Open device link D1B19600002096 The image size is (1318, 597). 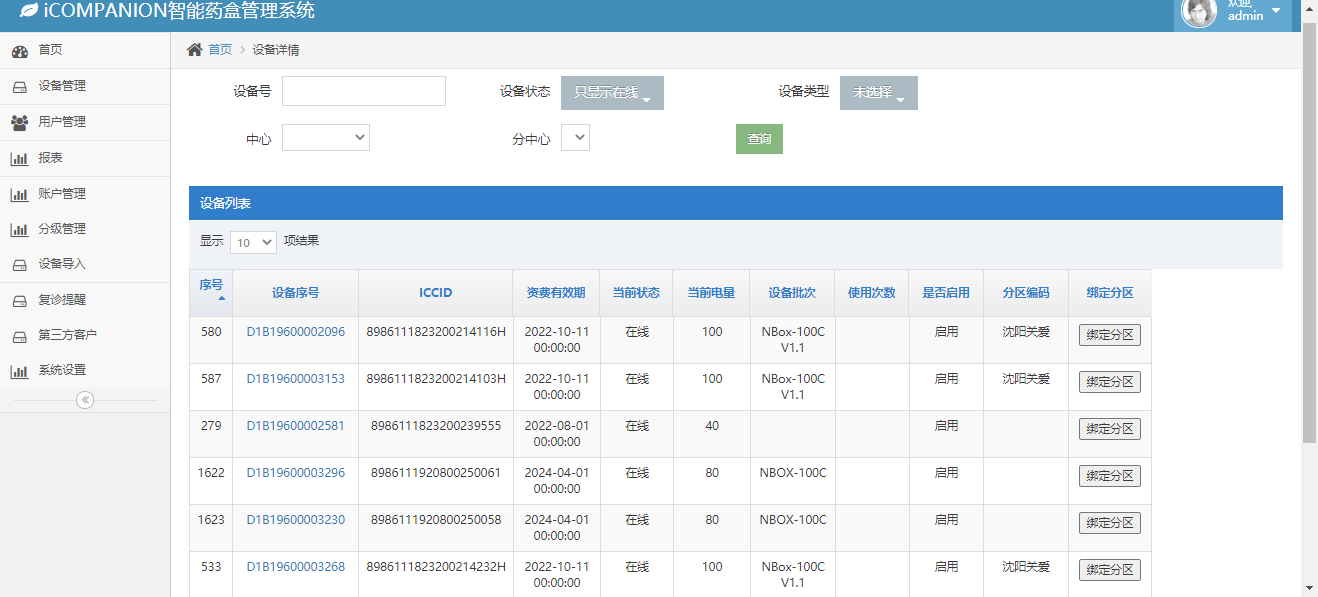coord(295,332)
